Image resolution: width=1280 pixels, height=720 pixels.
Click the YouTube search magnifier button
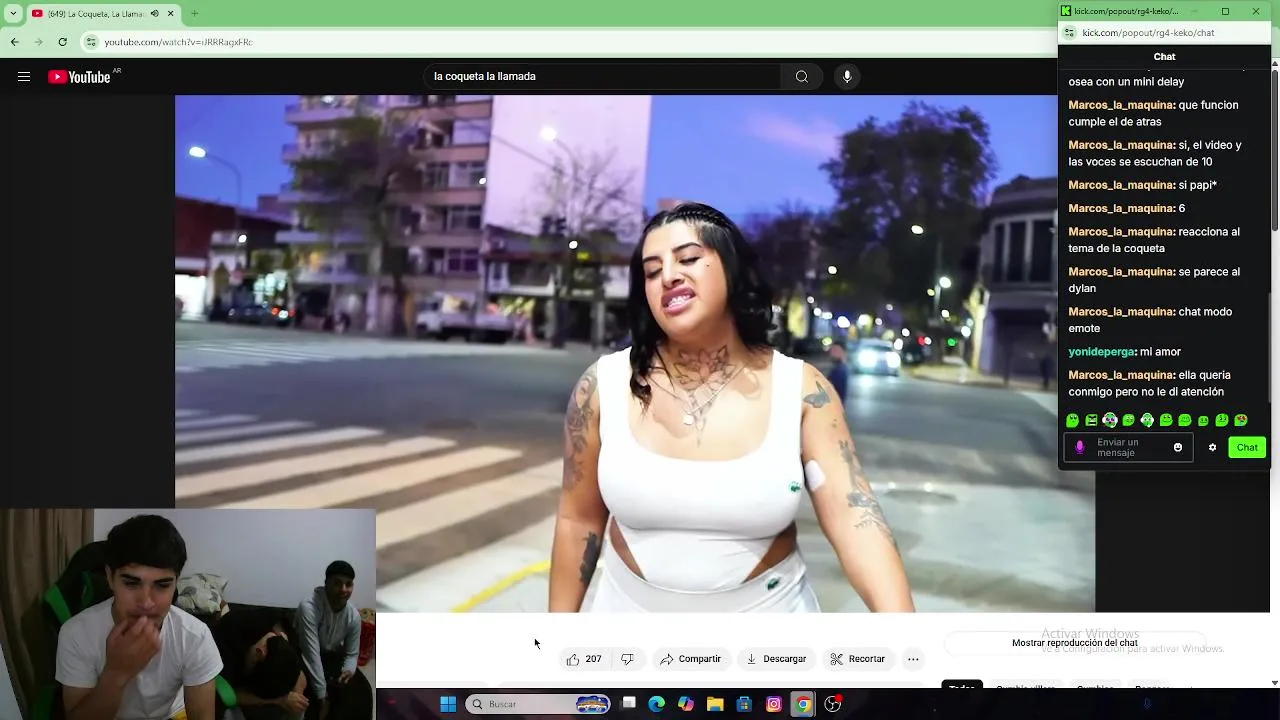[x=802, y=77]
